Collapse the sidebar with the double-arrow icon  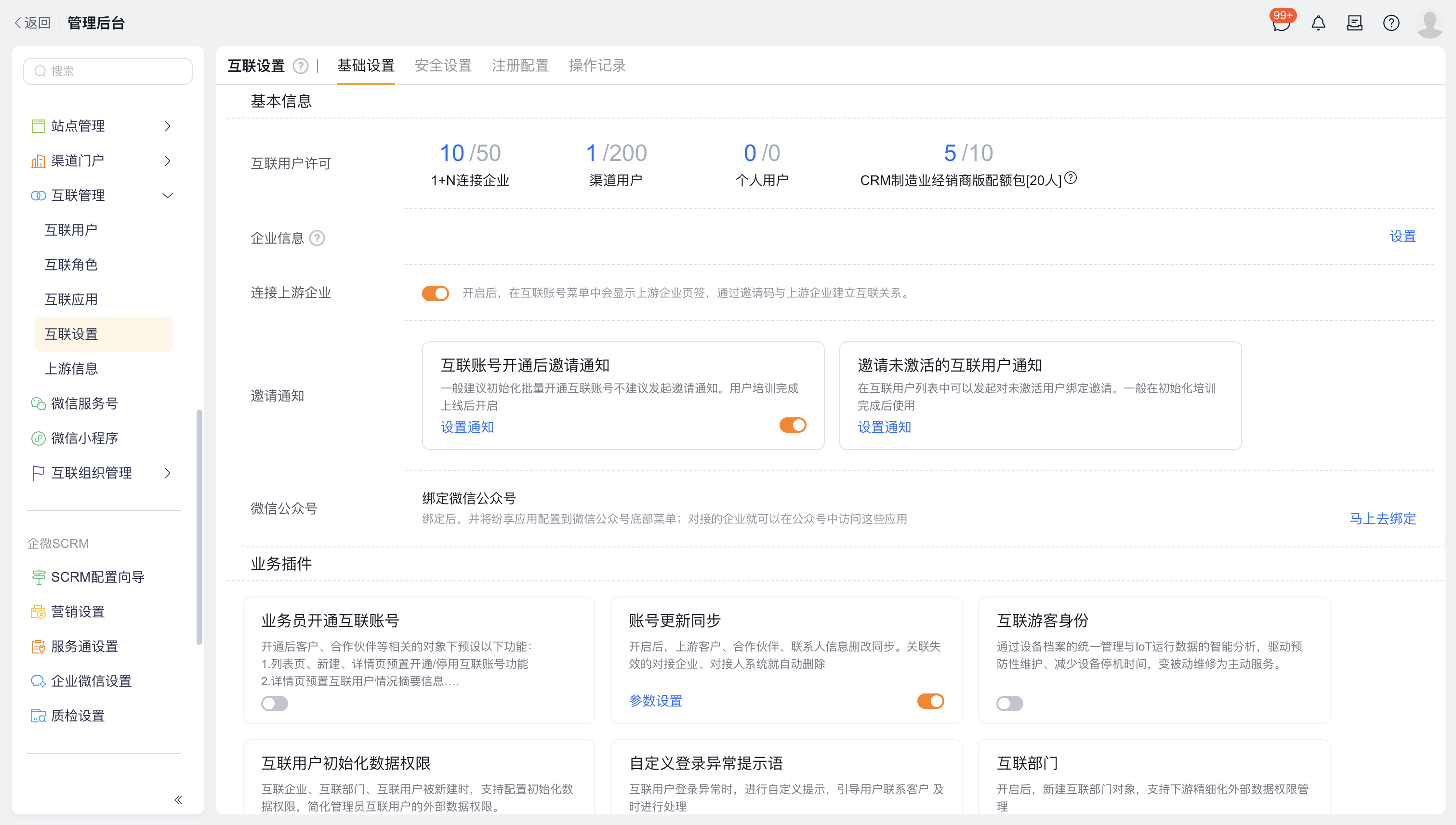(x=178, y=799)
